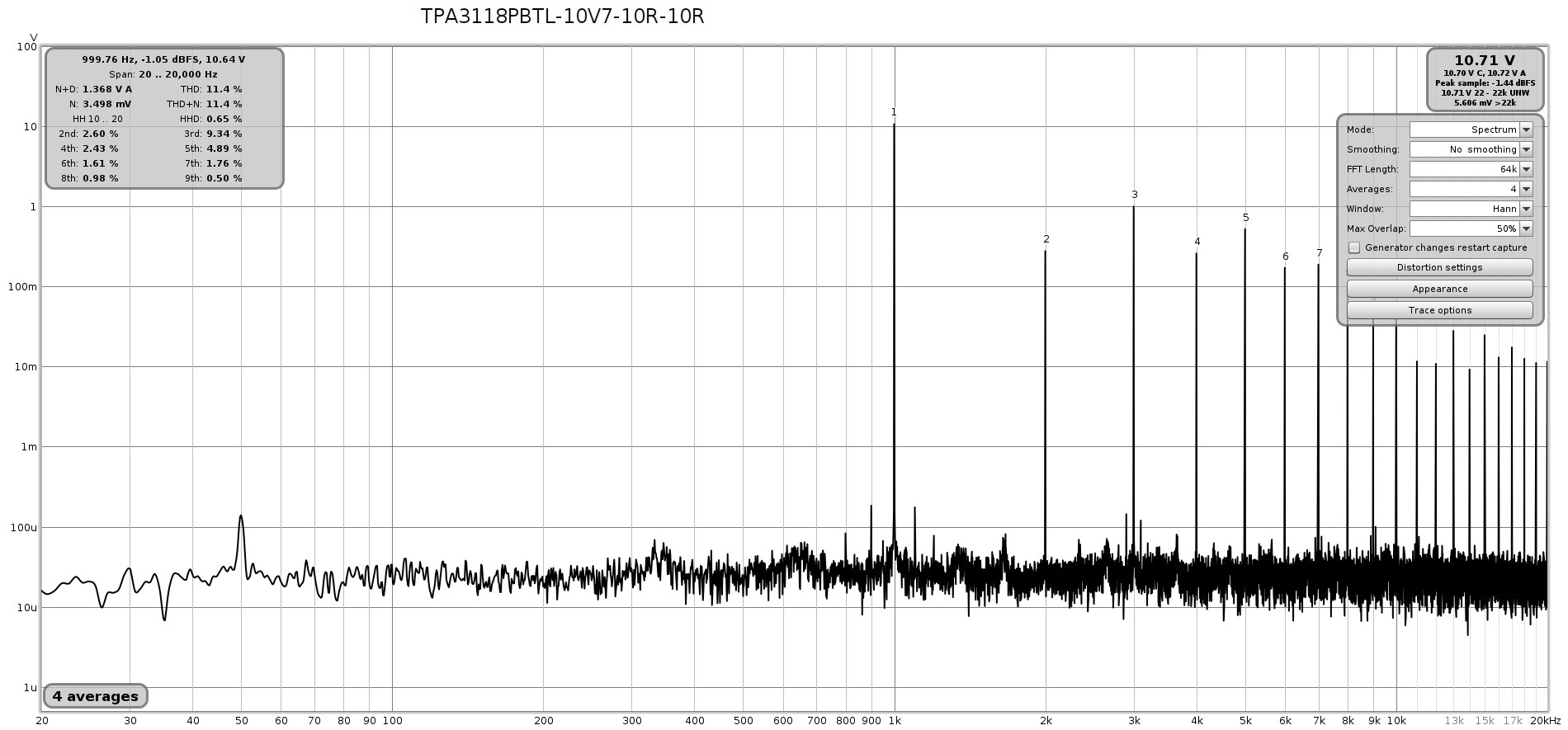Click the 4 averages indicator

[96, 696]
